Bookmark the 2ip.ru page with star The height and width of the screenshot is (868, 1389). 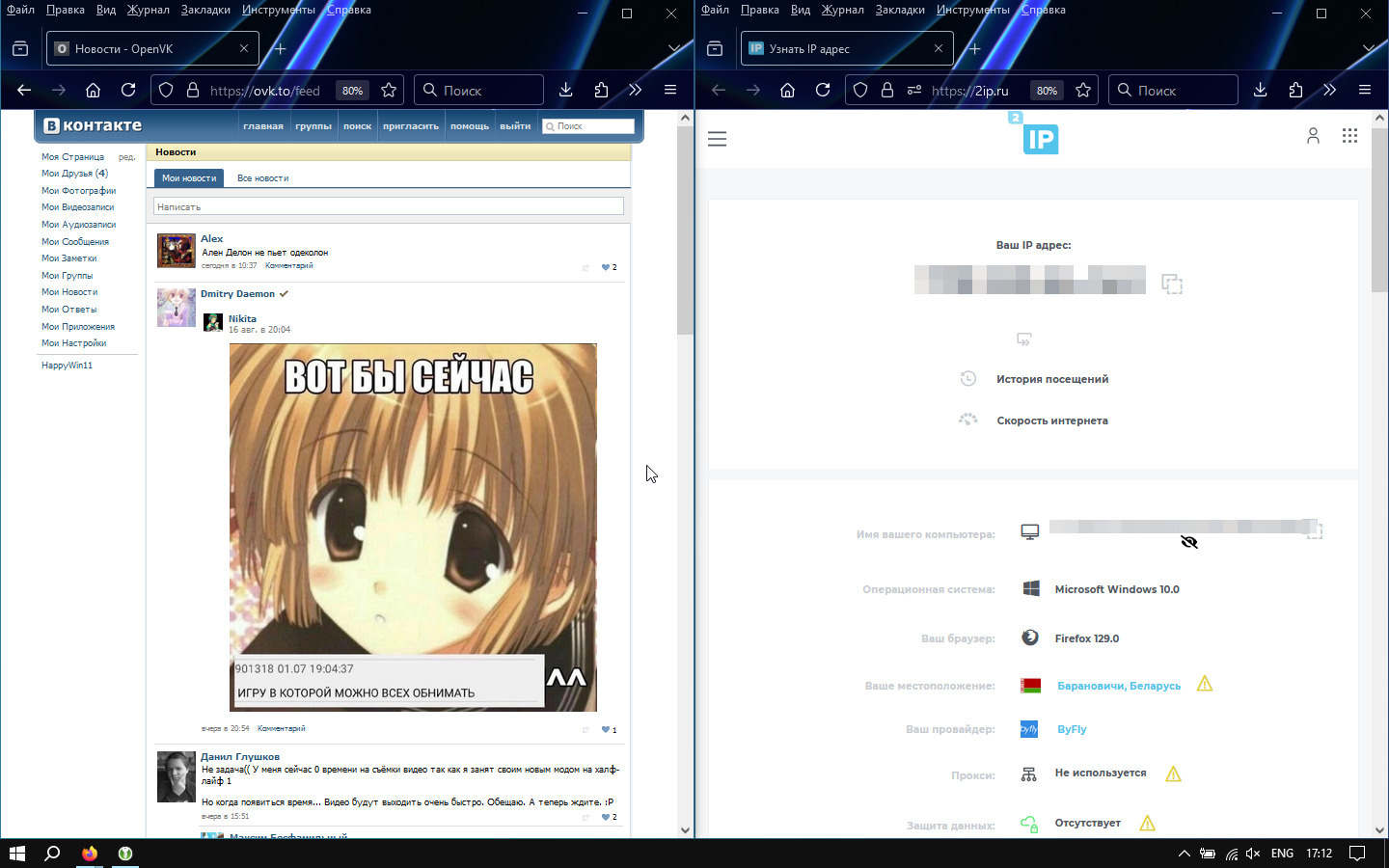click(x=1083, y=90)
